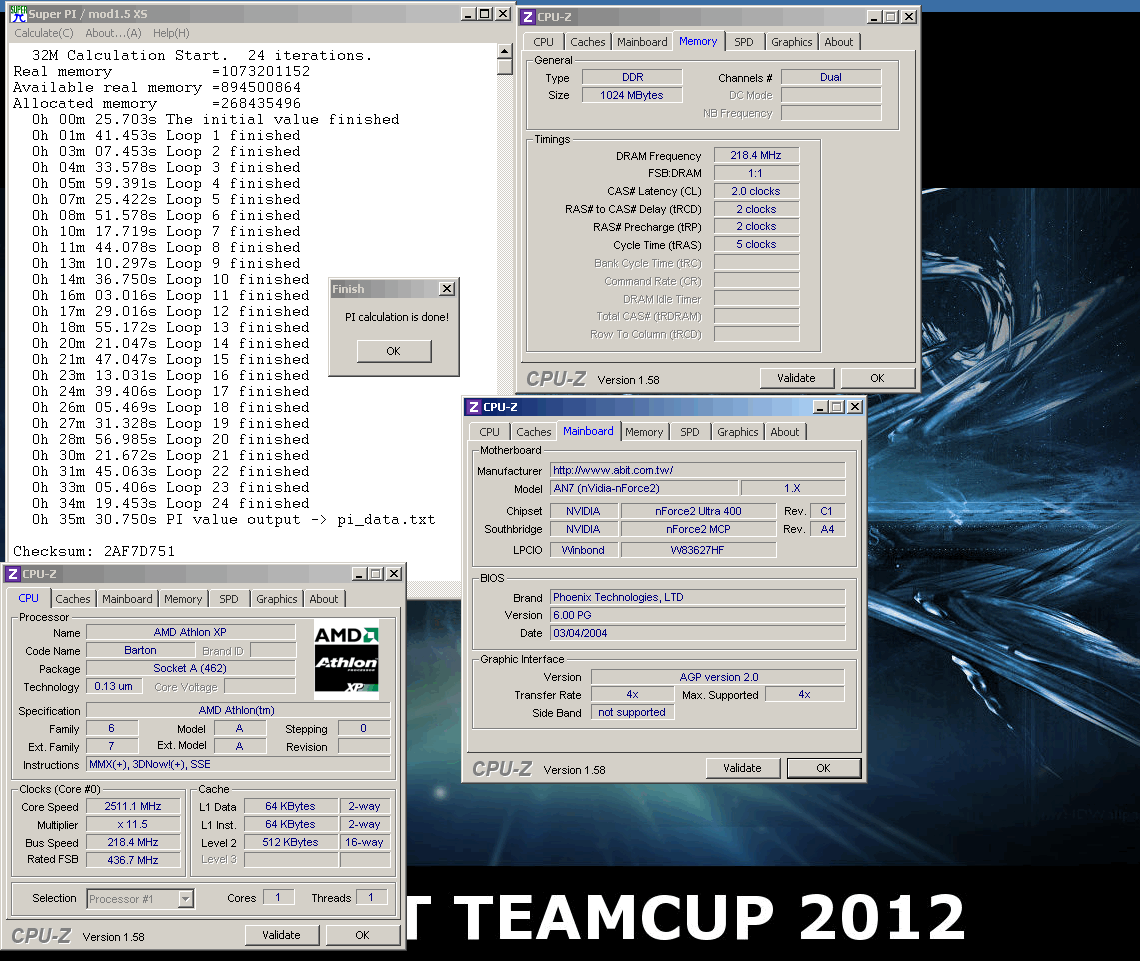
Task: Click the CPU-Z Mainboard window title icon
Action: tap(474, 407)
